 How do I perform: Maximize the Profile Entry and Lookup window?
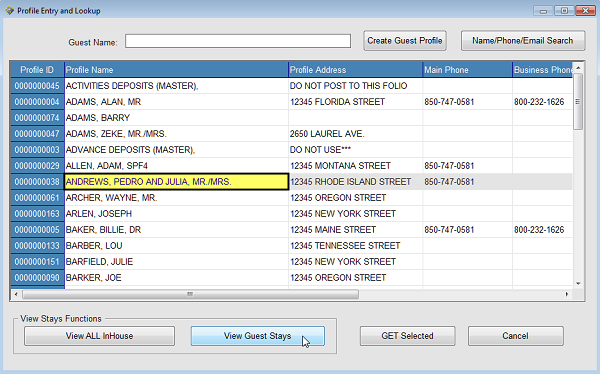564,11
